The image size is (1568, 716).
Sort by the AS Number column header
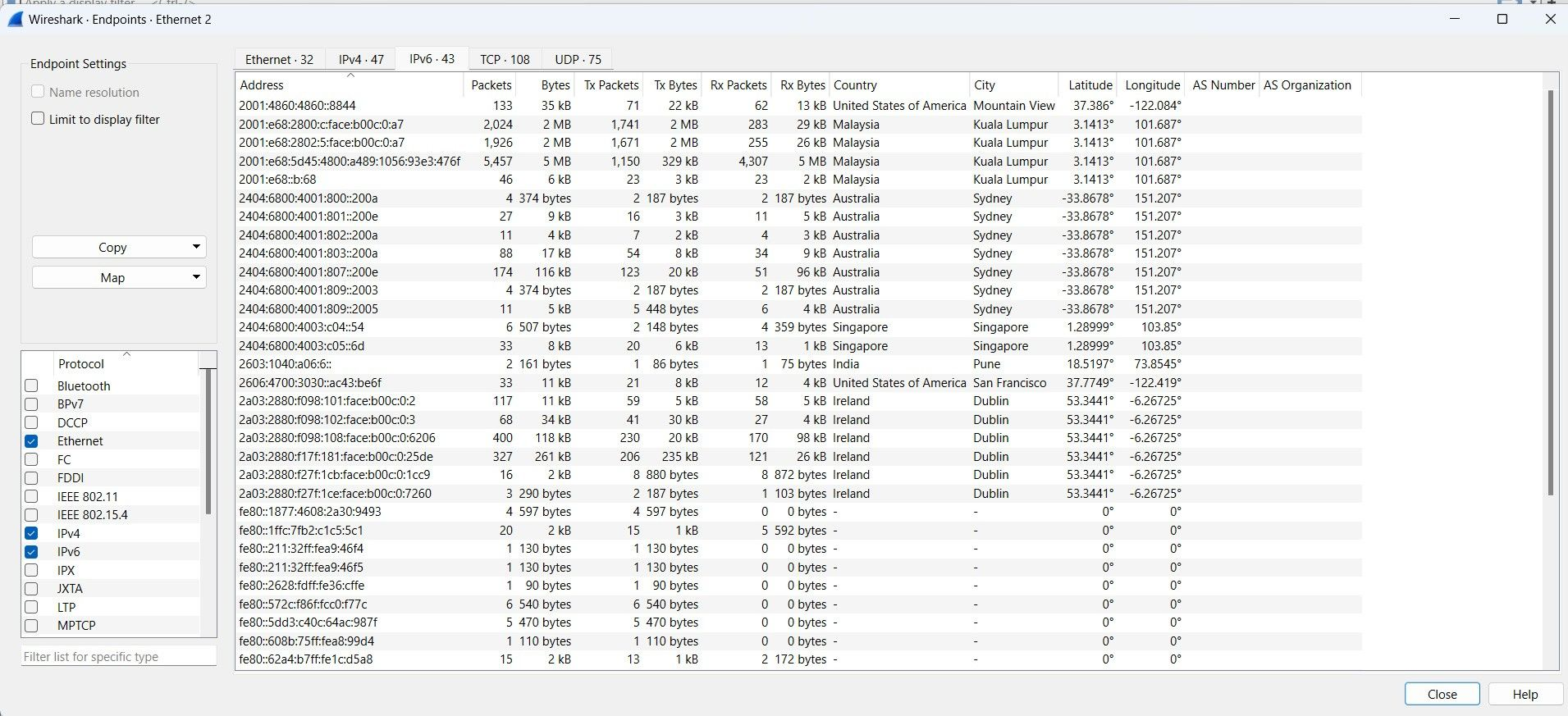pyautogui.click(x=1223, y=85)
